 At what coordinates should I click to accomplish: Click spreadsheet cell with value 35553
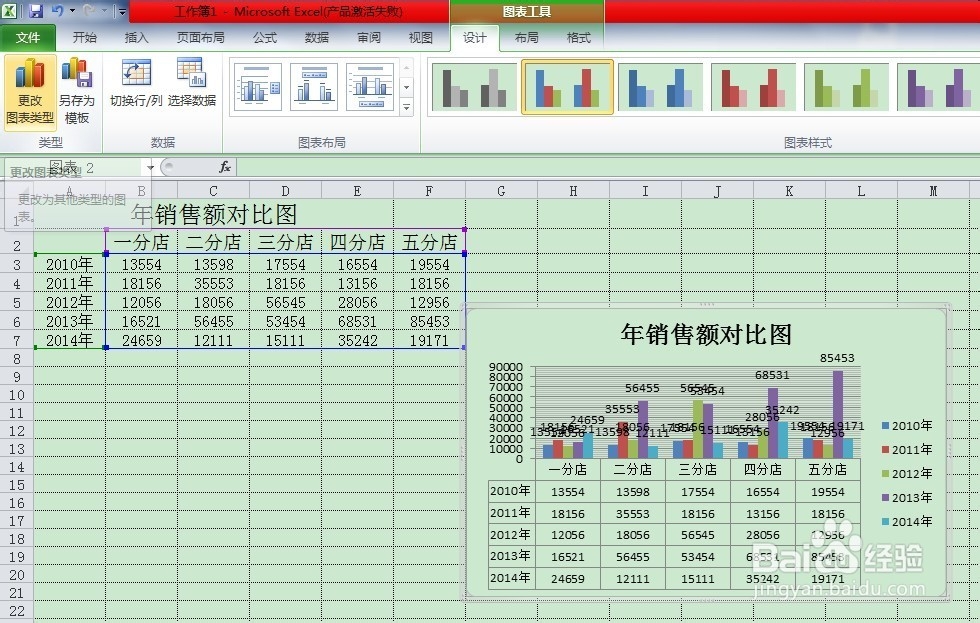pyautogui.click(x=213, y=283)
